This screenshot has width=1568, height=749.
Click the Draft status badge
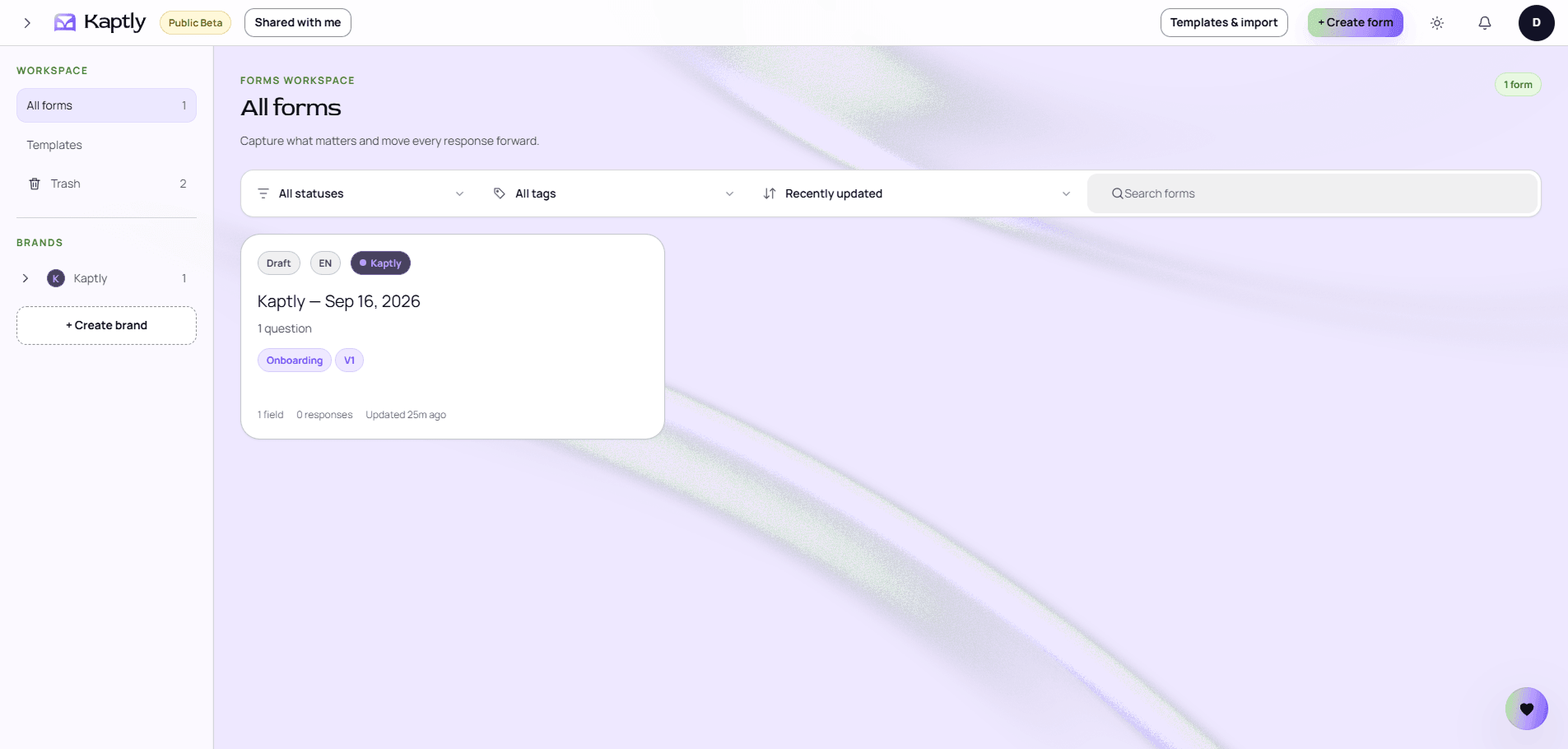point(279,263)
